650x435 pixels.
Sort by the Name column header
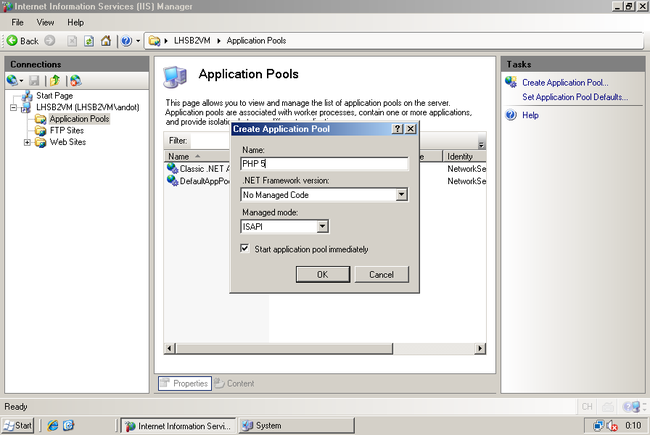point(197,156)
